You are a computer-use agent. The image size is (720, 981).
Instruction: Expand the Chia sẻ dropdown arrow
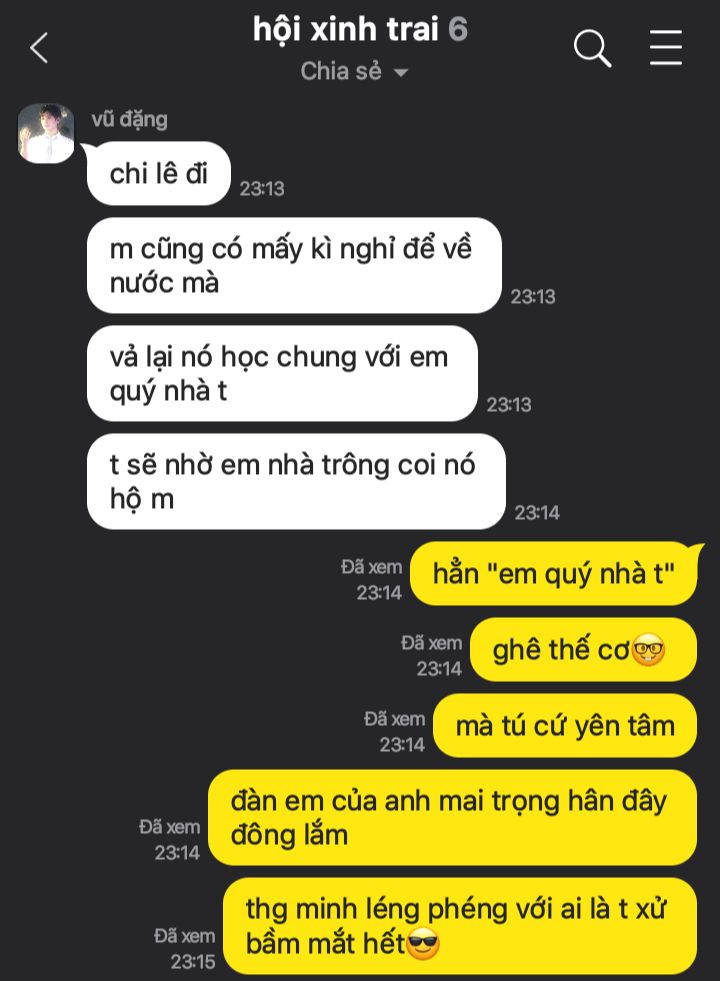point(400,73)
